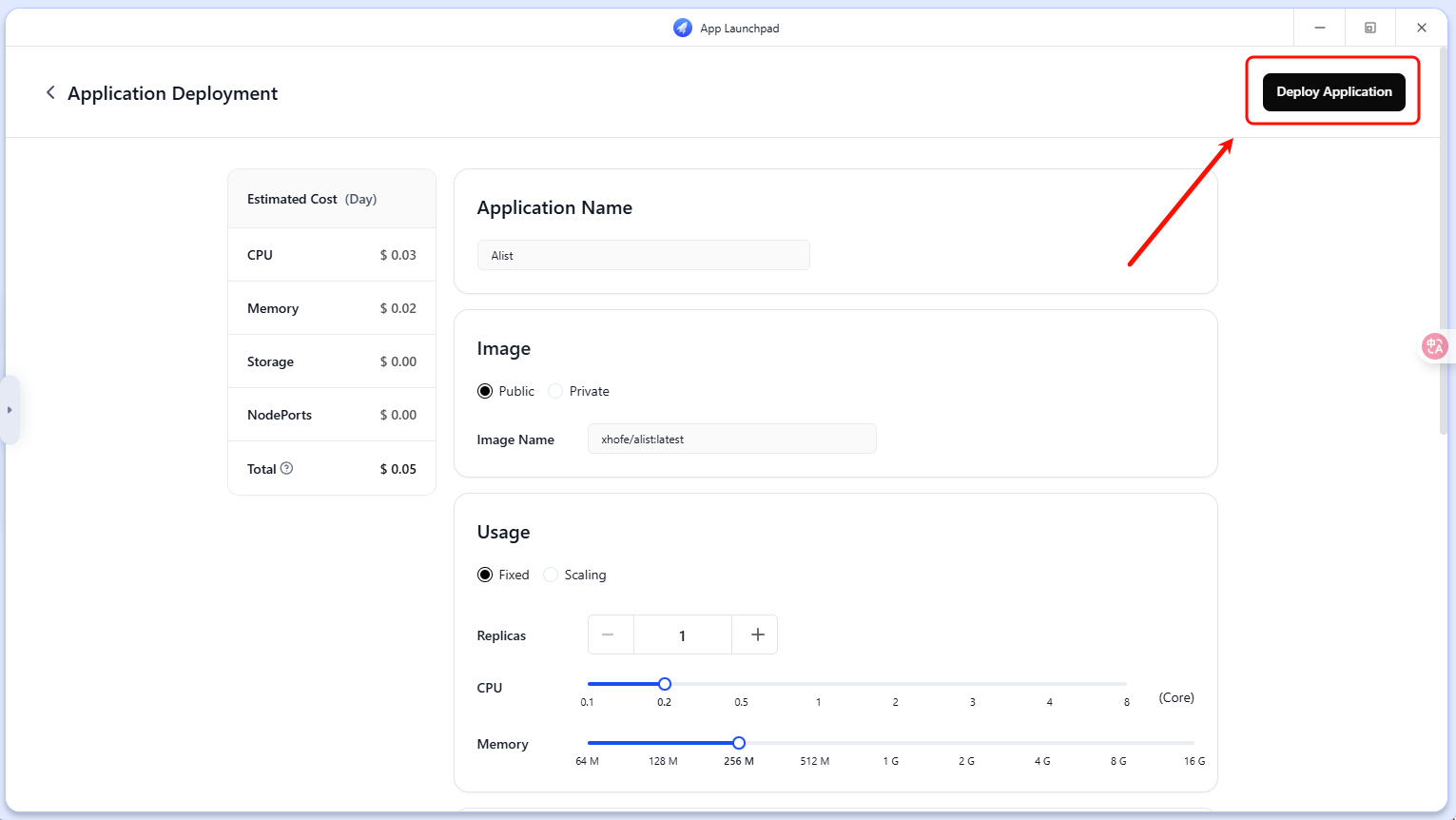Choose Scaling usage mode

(551, 575)
